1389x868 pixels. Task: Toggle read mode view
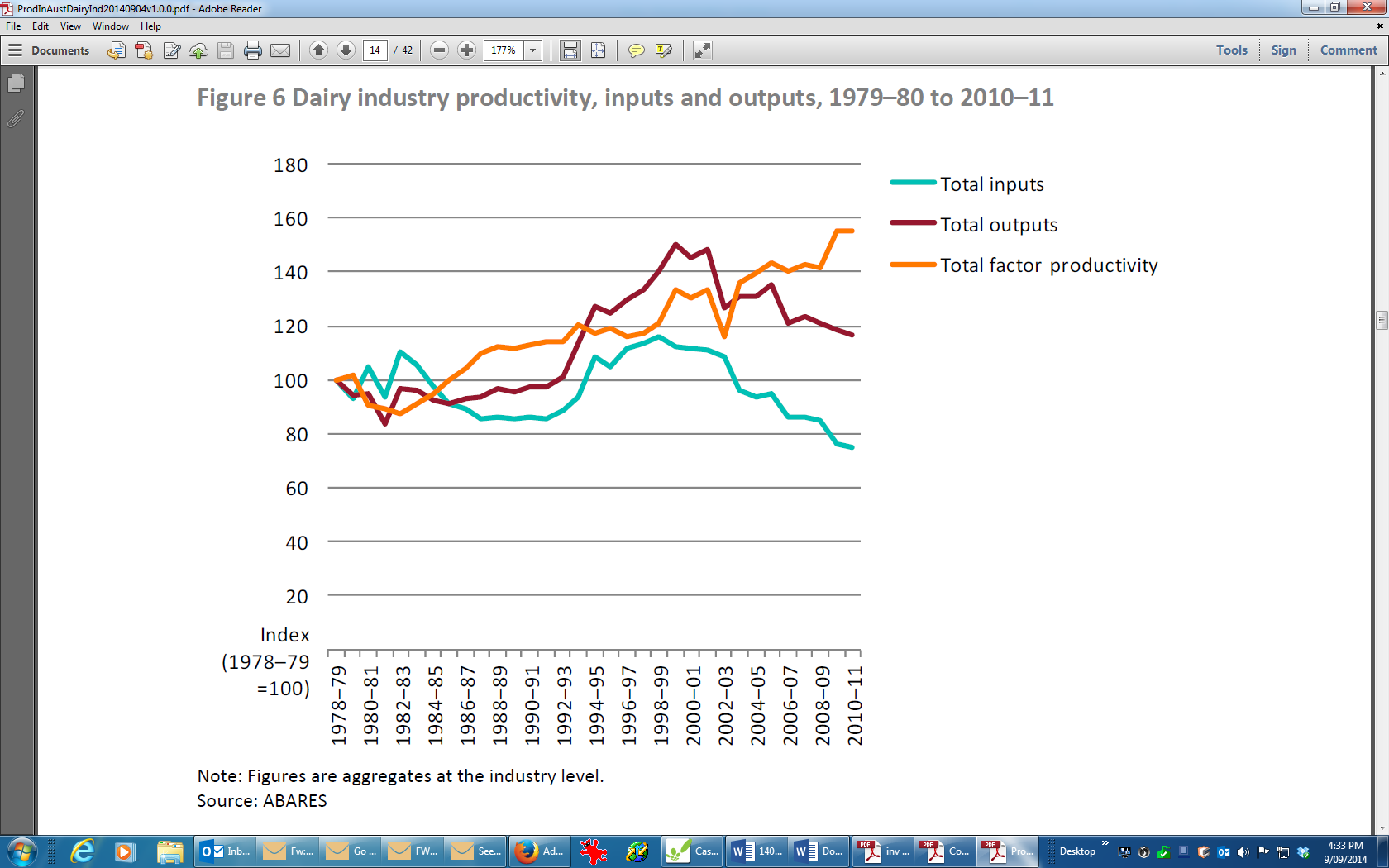[702, 50]
